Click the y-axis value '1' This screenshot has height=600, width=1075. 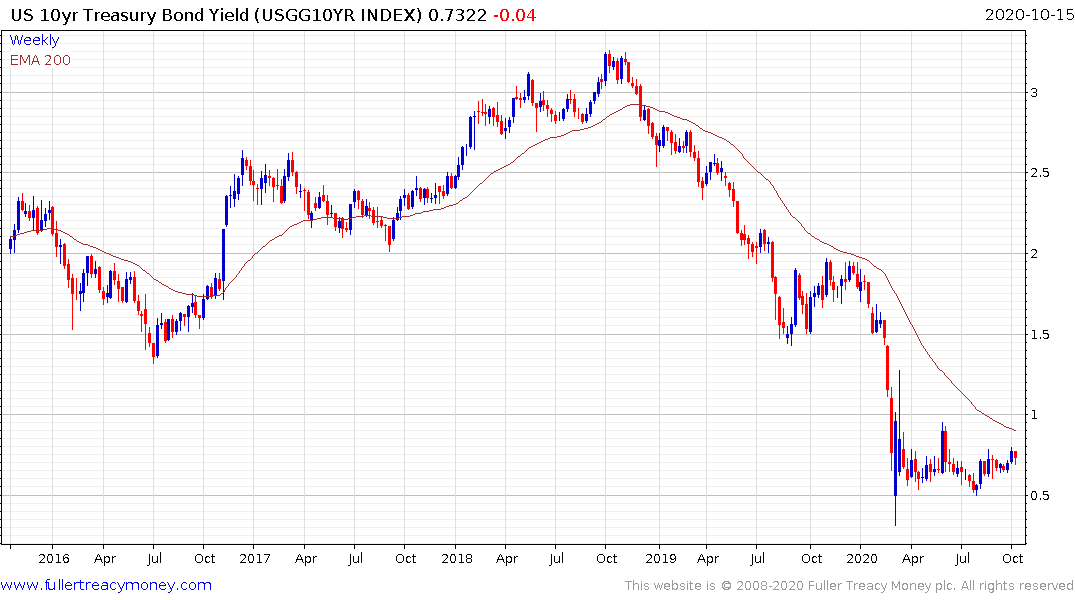[x=1035, y=415]
